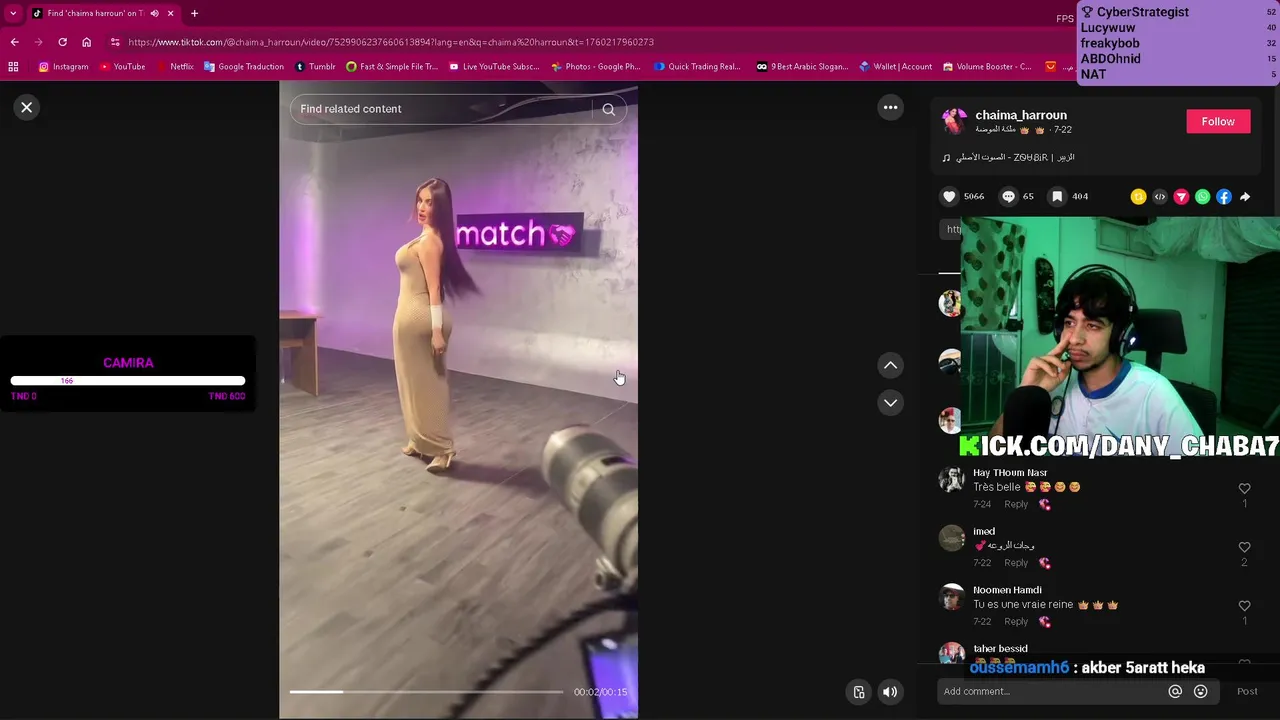Image resolution: width=1280 pixels, height=720 pixels.
Task: Search icon in Find related content box
Action: [x=608, y=109]
